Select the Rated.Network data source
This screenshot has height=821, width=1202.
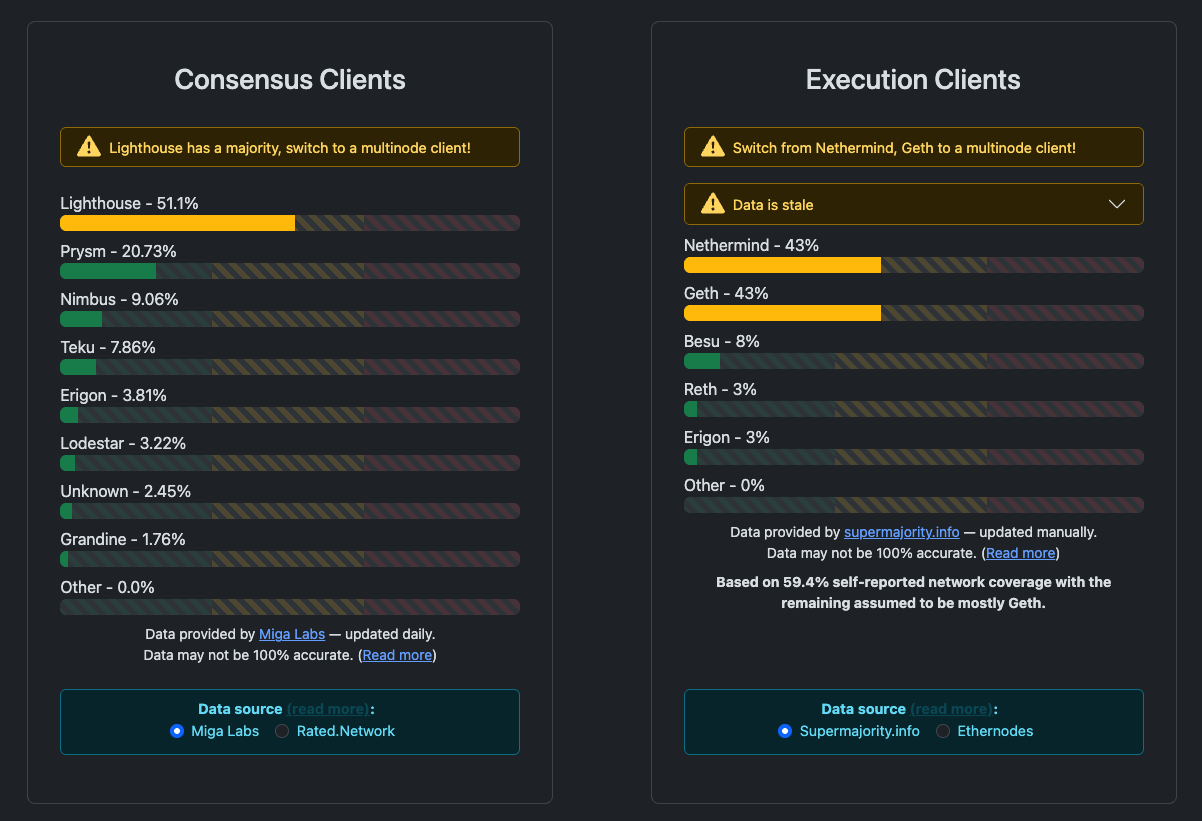[282, 731]
